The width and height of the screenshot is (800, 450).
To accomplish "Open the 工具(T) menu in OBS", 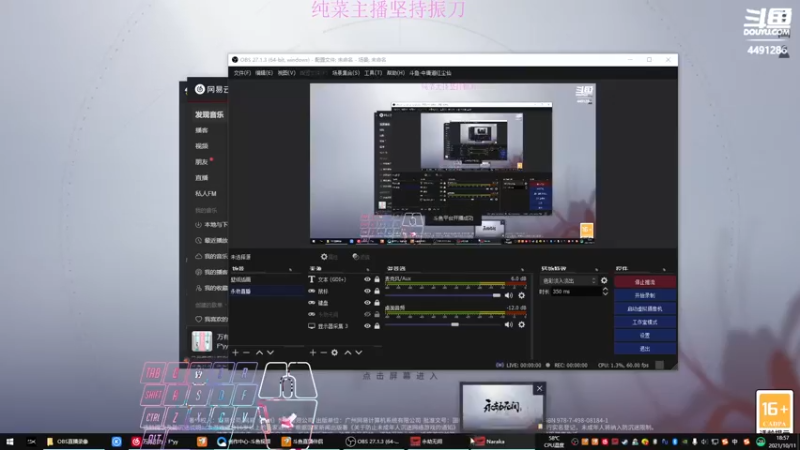I will click(x=373, y=73).
